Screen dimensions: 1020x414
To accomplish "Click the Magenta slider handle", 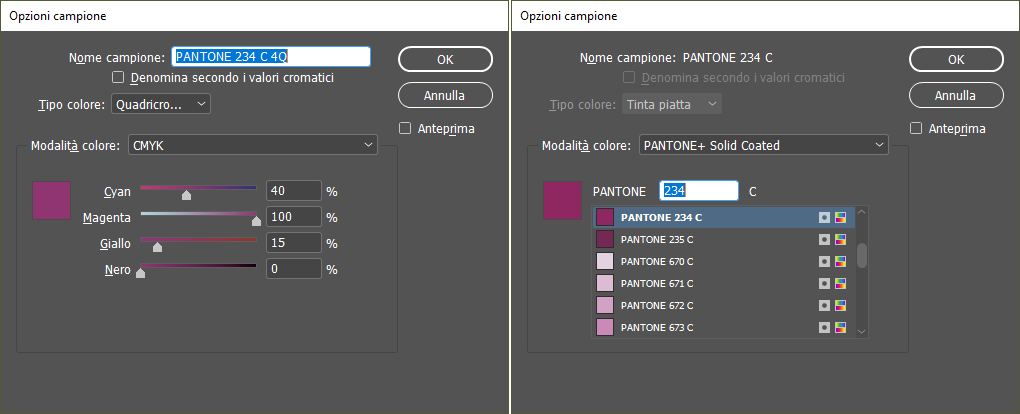I will 256,221.
